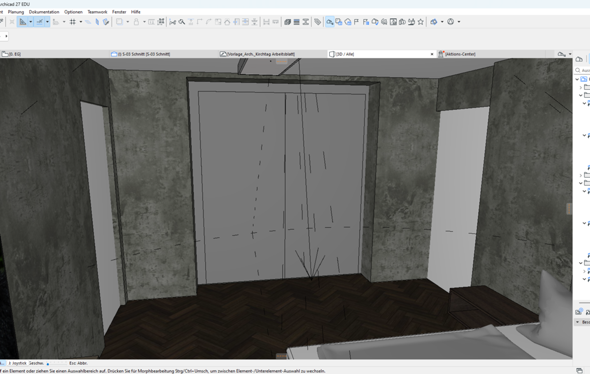The image size is (590, 374).
Task: Toggle the guide lines ruler icon
Action: tap(23, 22)
